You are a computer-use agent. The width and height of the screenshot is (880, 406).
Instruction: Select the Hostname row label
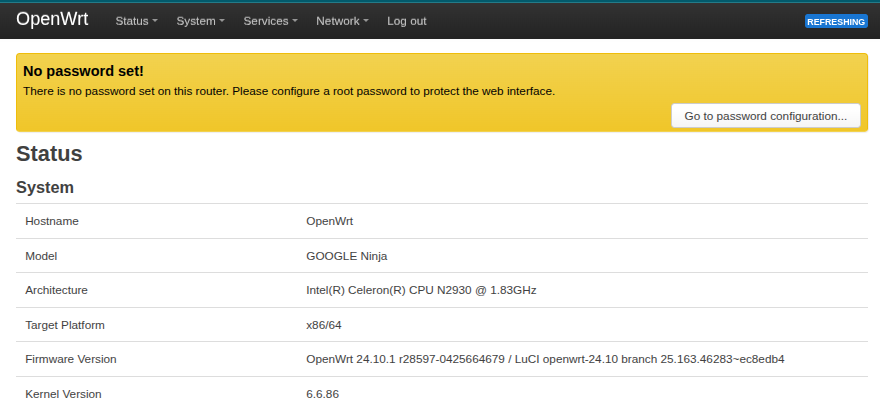(x=52, y=221)
